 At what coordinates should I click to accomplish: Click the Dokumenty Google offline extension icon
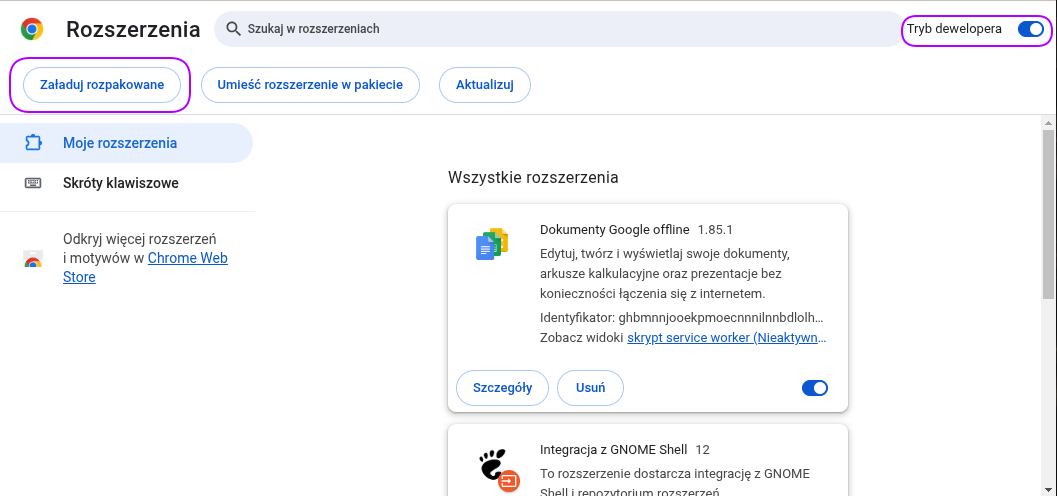coord(491,244)
